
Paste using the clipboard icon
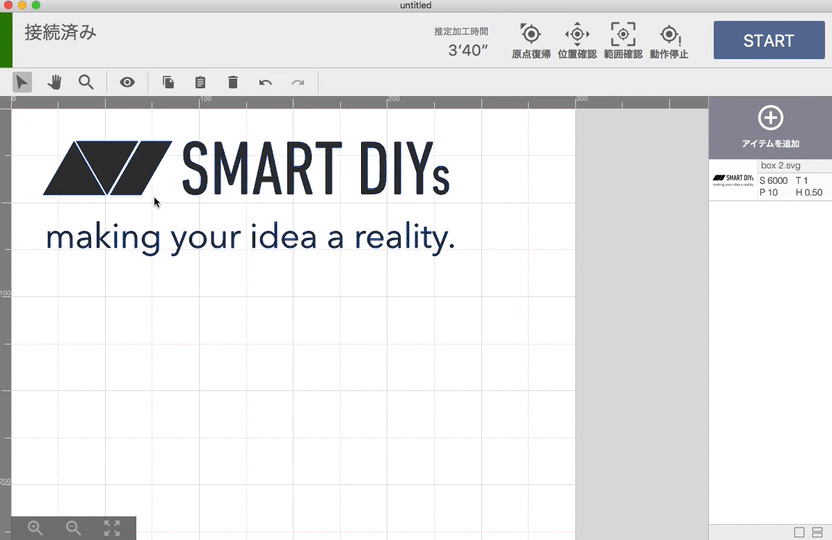tap(200, 82)
